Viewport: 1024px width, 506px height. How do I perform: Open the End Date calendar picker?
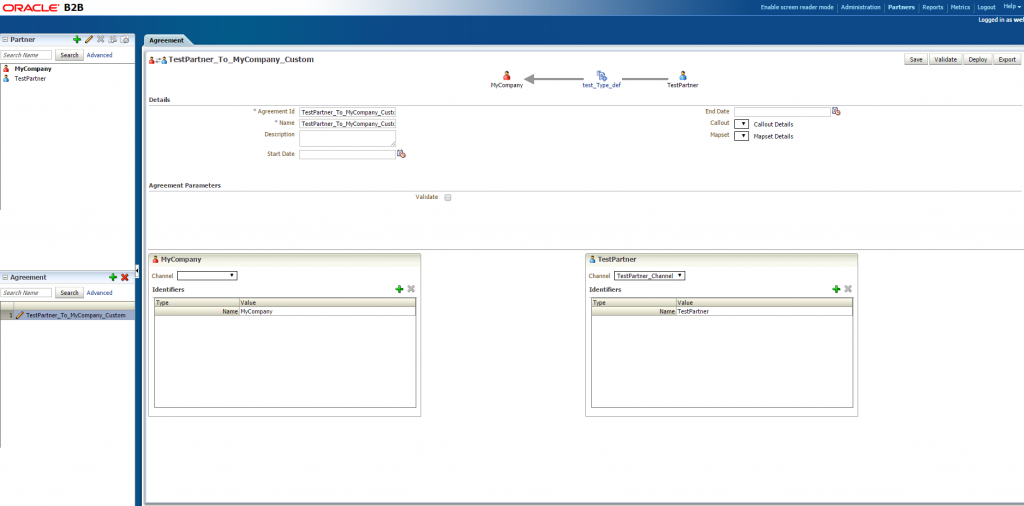(x=837, y=112)
